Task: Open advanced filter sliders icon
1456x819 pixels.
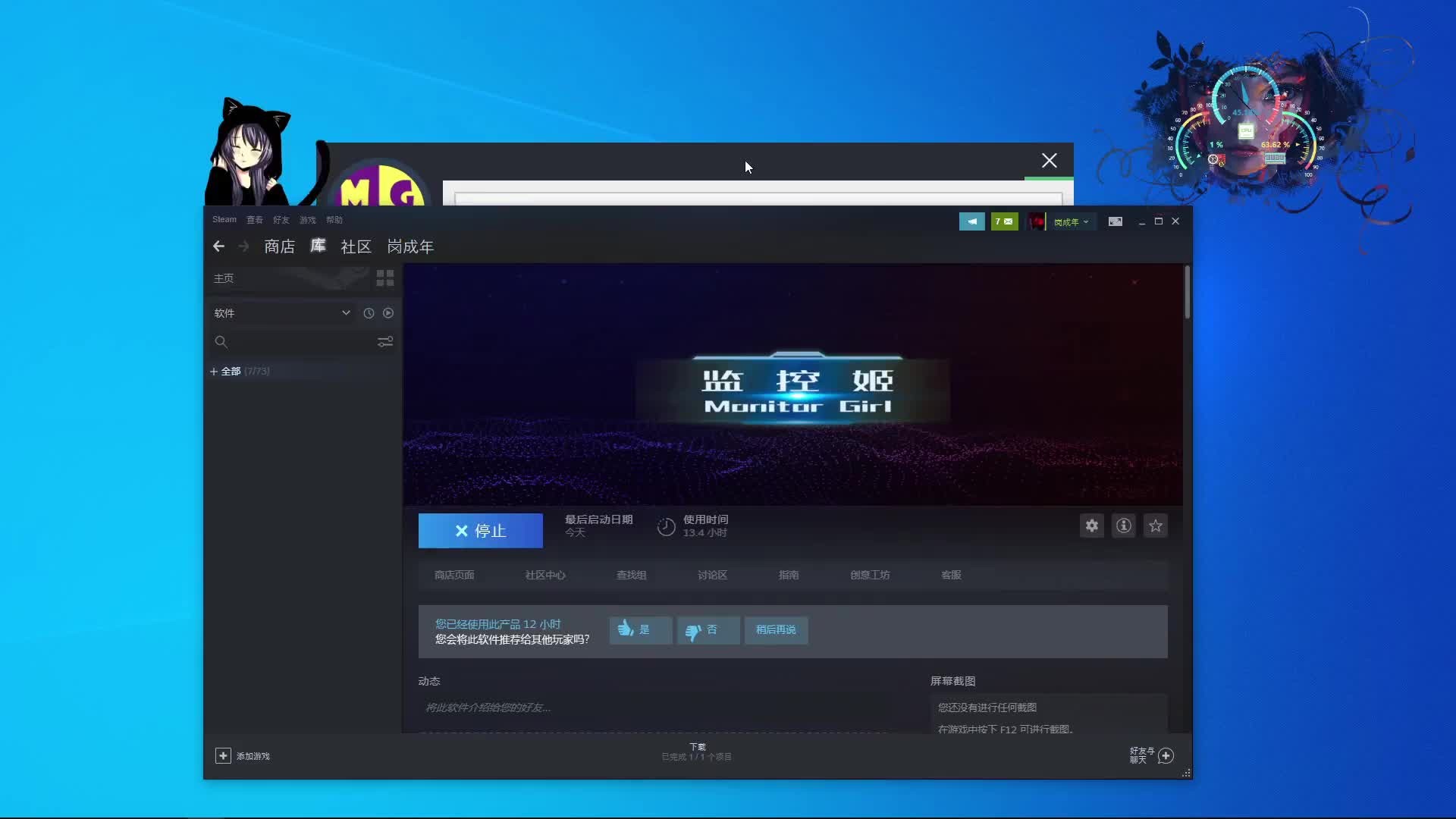Action: point(384,342)
